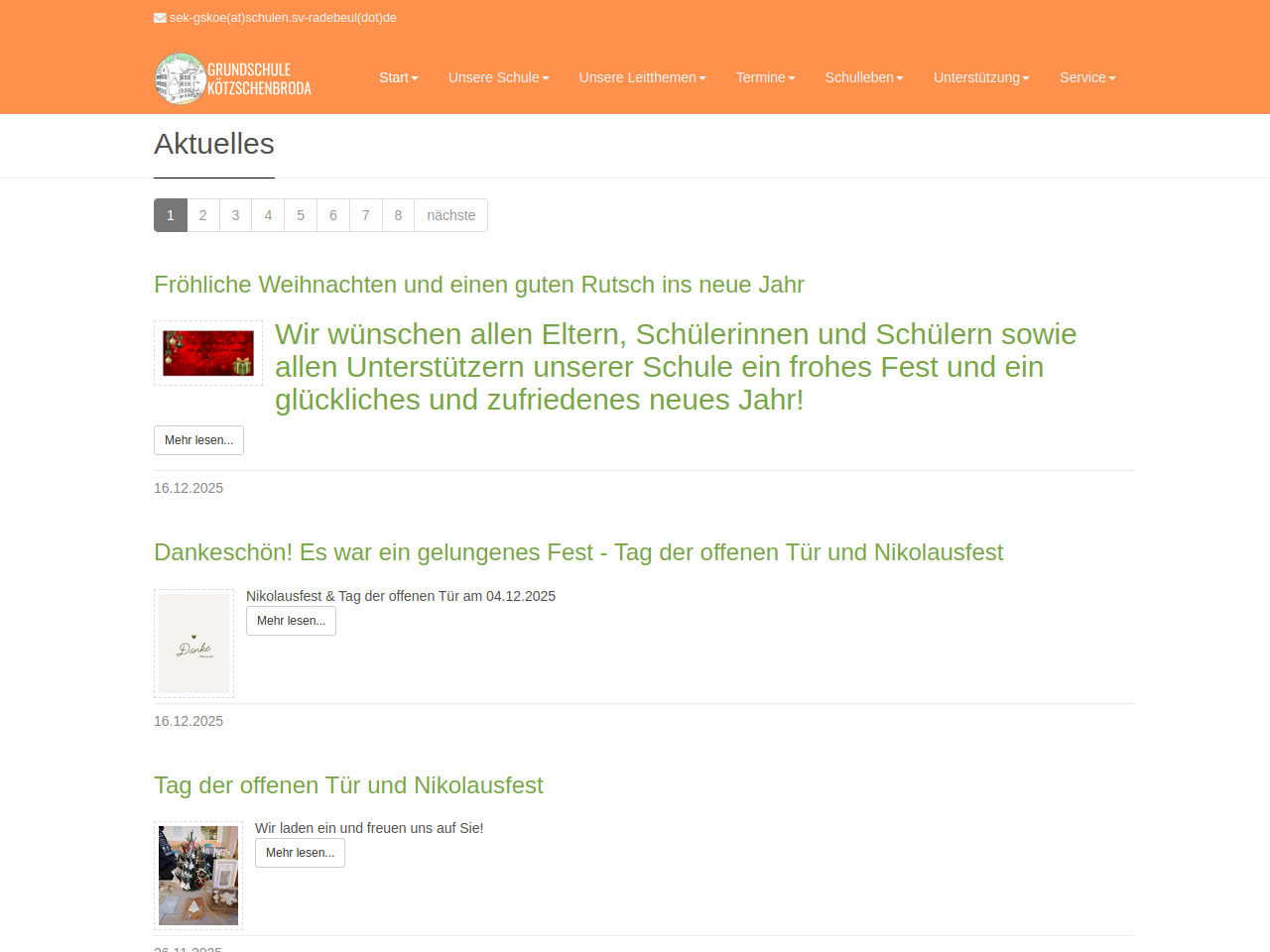Open the red Christmas greeting thumbnail
Image resolution: width=1270 pixels, height=952 pixels.
(x=208, y=353)
